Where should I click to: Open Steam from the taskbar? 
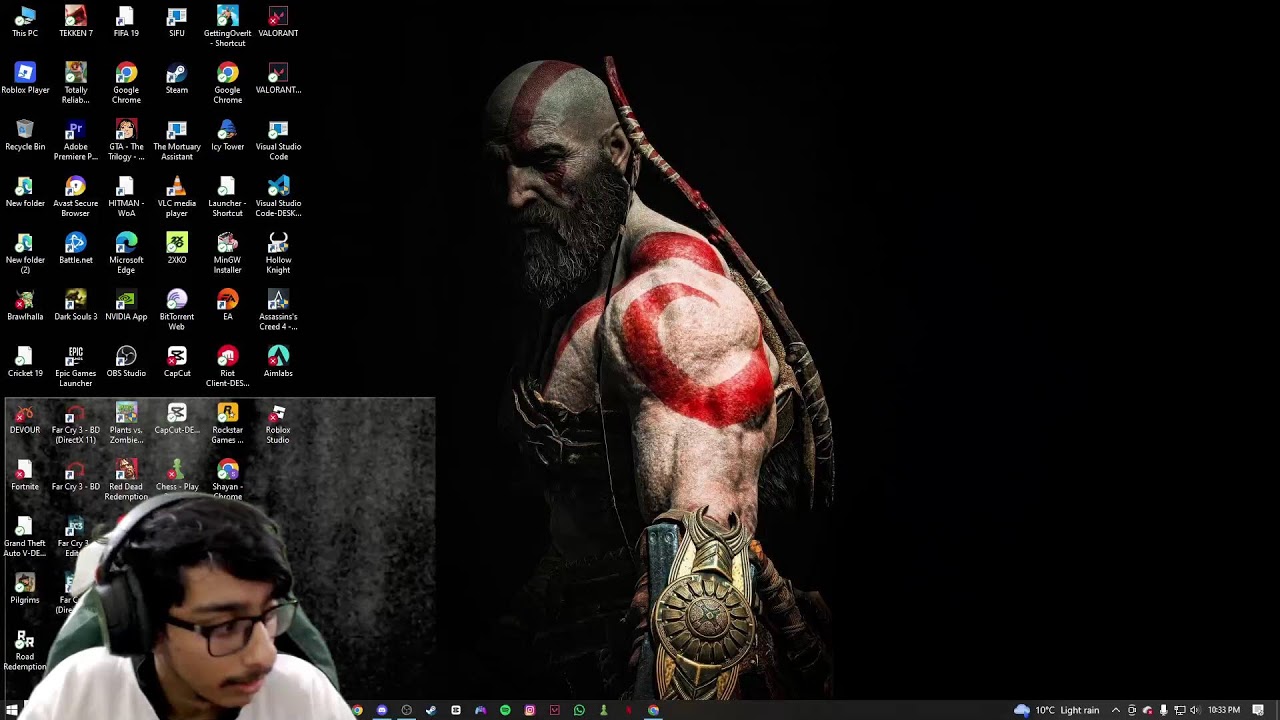(x=431, y=710)
